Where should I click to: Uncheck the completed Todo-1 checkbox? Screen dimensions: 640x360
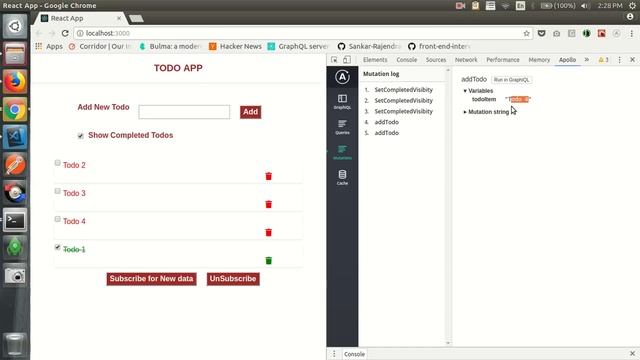[58, 247]
